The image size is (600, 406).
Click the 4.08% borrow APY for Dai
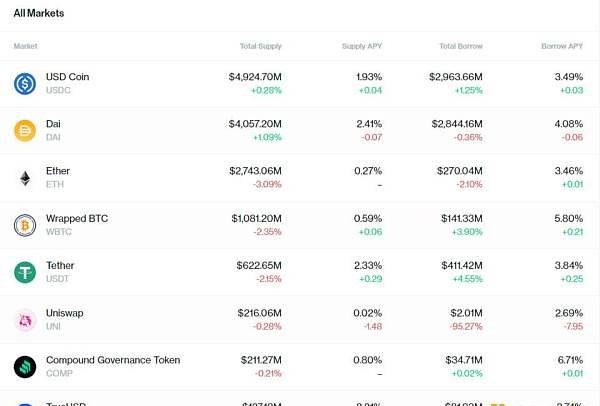tap(569, 124)
